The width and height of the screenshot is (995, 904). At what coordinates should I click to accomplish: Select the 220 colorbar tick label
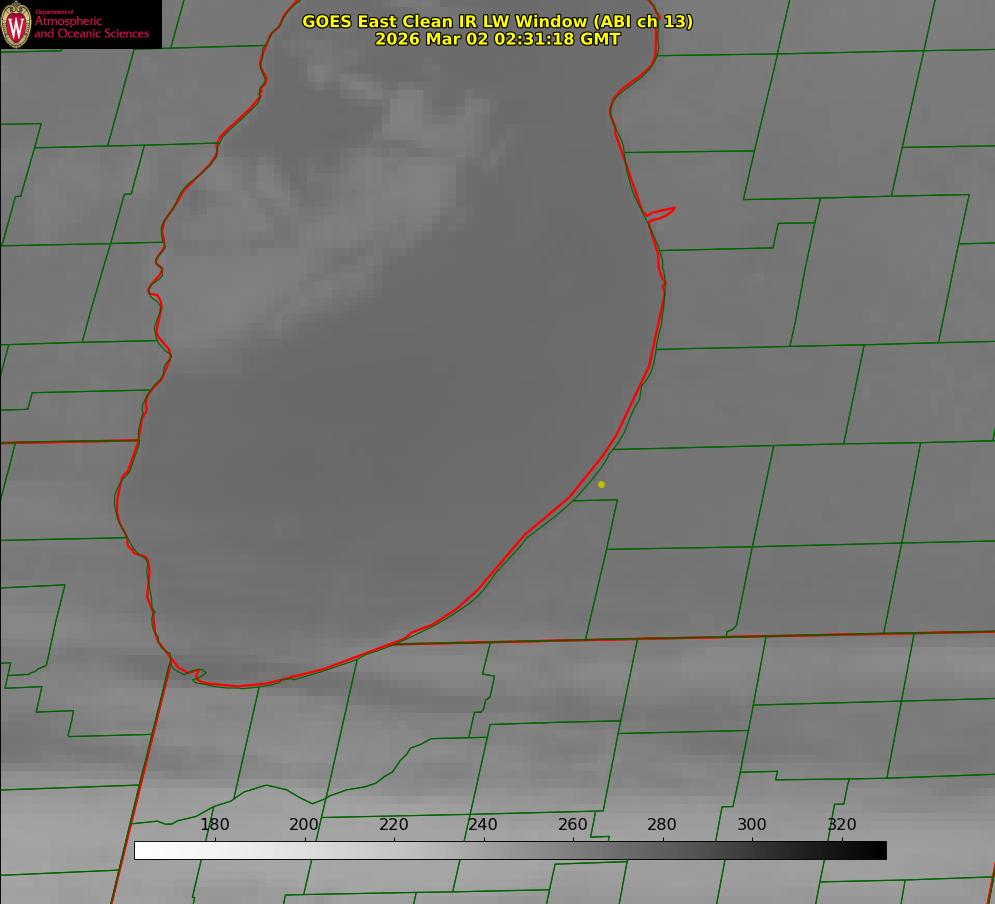[x=394, y=825]
